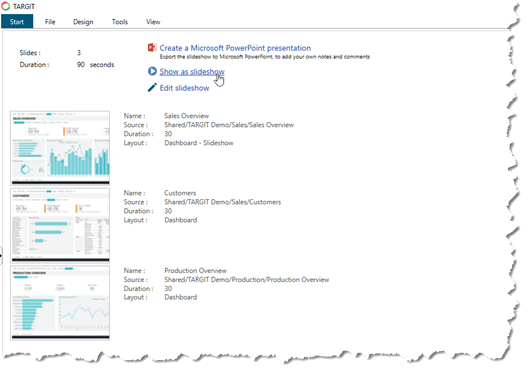The height and width of the screenshot is (372, 529).
Task: Click the PowerPoint export icon
Action: [x=152, y=48]
